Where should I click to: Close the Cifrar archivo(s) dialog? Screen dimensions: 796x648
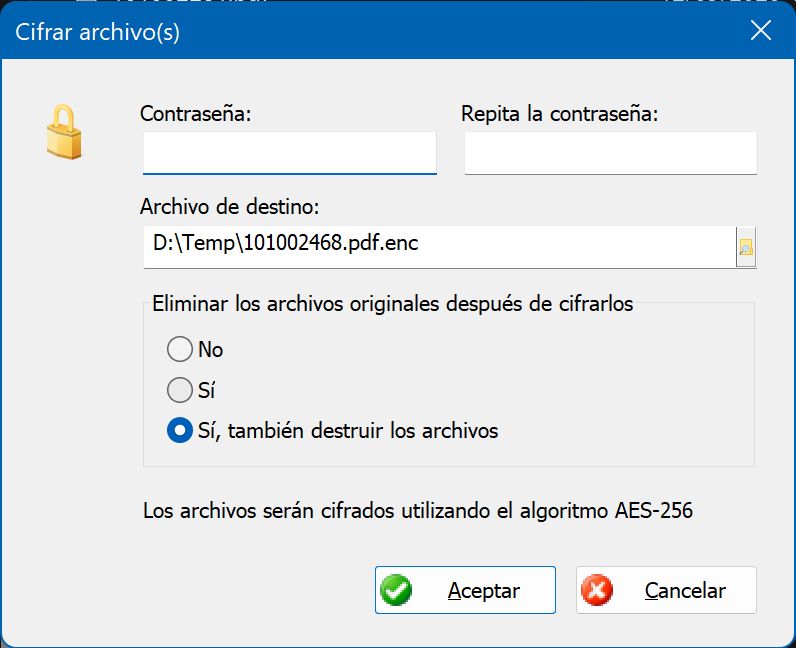[760, 30]
